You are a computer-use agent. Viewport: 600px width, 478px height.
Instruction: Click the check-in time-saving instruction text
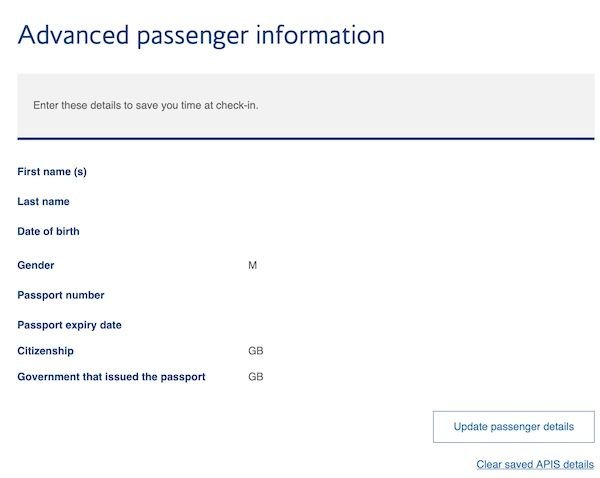tap(146, 105)
